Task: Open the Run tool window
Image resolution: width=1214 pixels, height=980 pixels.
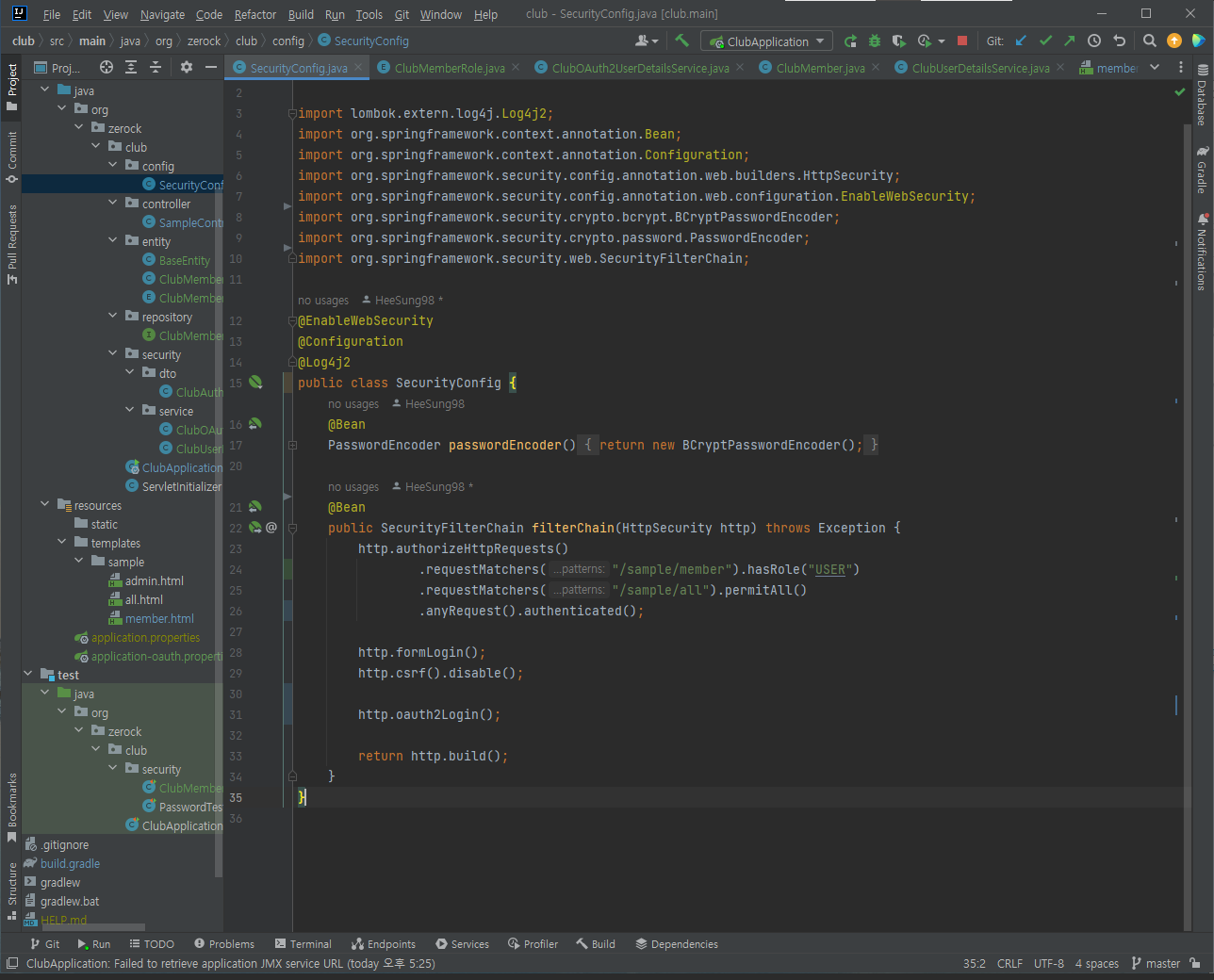Action: (x=93, y=943)
